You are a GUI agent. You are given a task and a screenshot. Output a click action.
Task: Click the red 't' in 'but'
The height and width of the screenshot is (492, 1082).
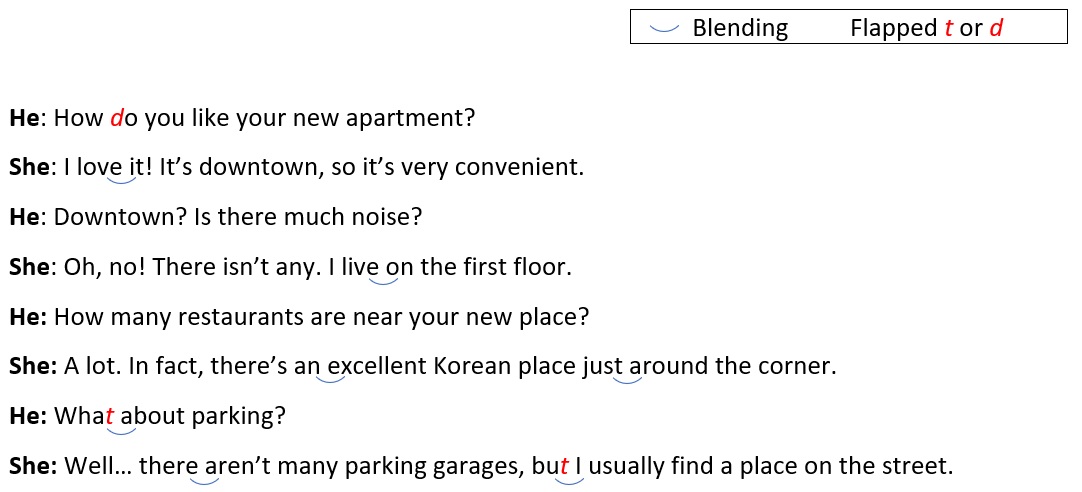tap(563, 466)
